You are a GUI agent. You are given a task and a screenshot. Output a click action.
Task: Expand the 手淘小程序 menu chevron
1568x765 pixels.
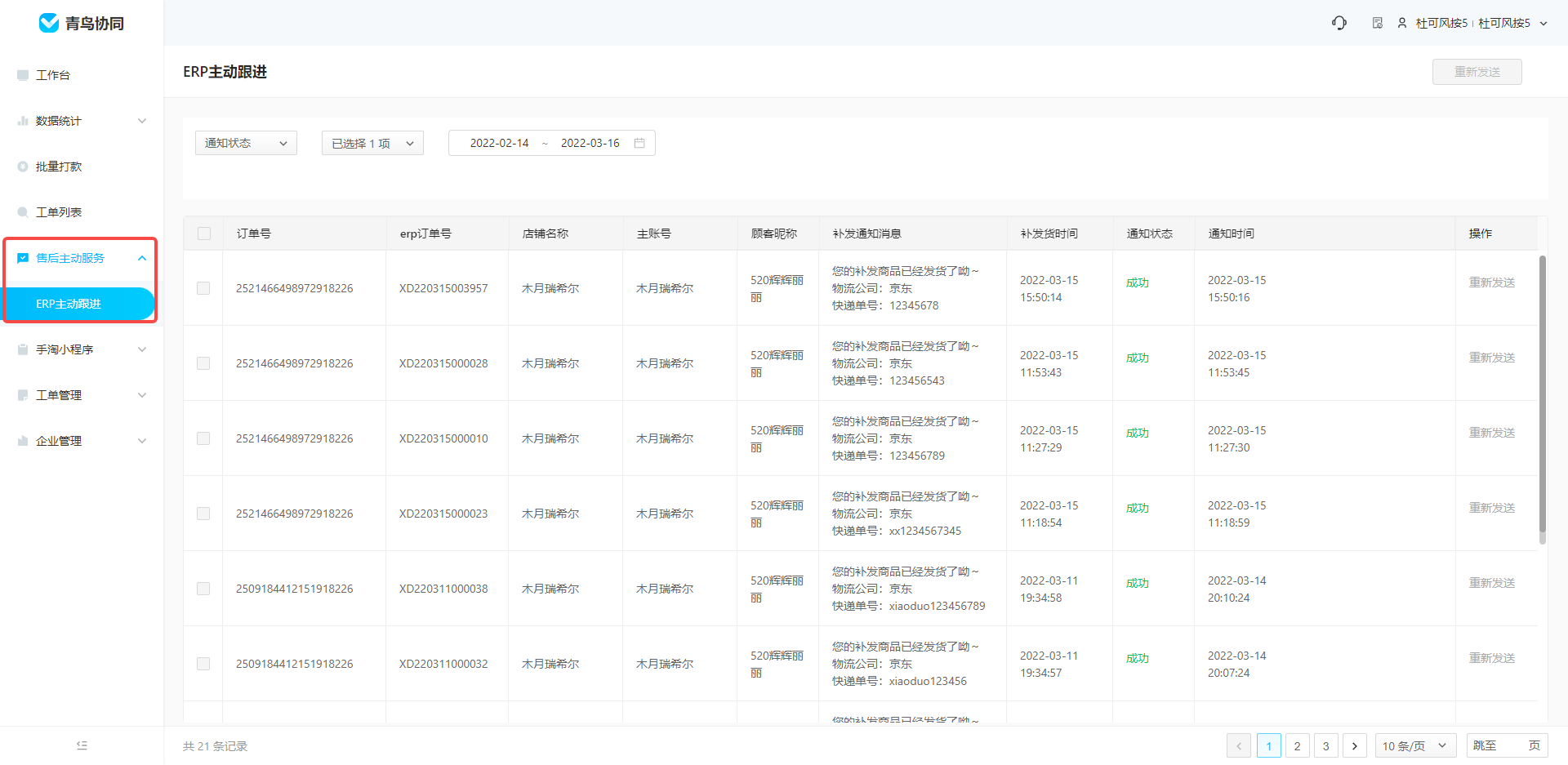pos(142,349)
